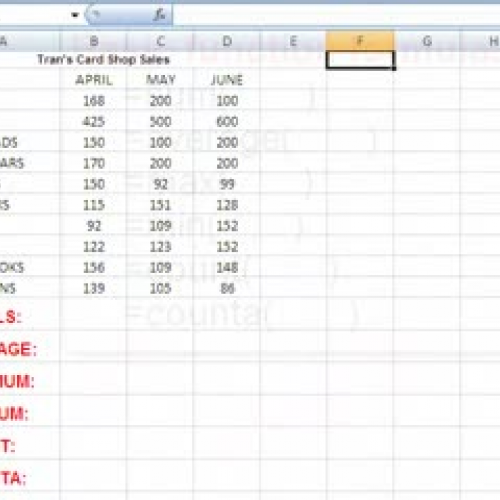The width and height of the screenshot is (500, 500).
Task: Select column D header
Action: pos(227,41)
